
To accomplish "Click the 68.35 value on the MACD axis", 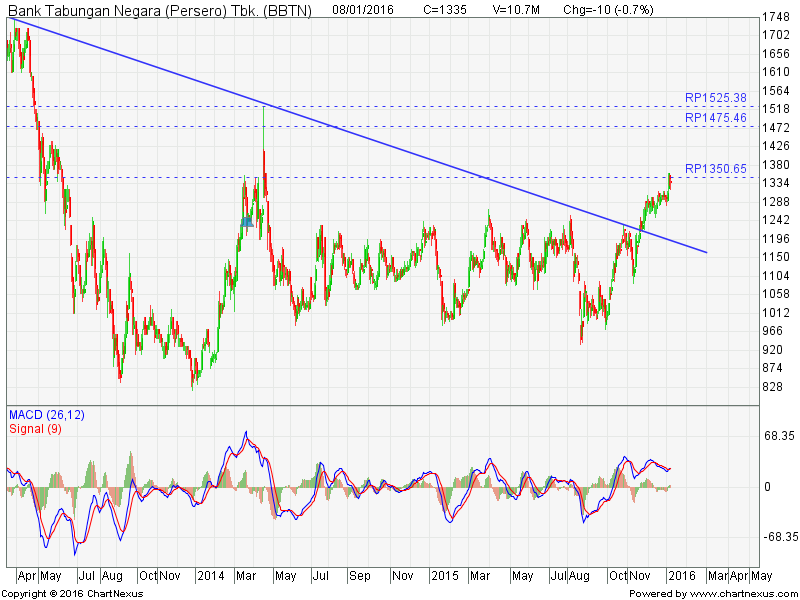I will (x=777, y=436).
